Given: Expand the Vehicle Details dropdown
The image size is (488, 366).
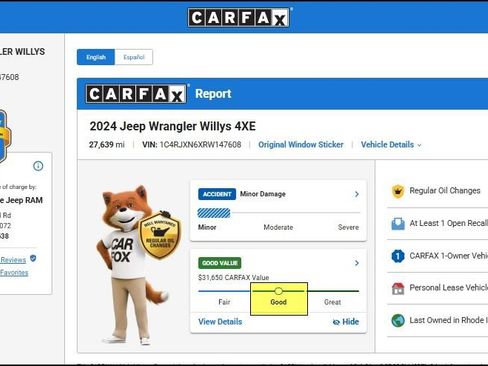Looking at the screenshot, I should click(391, 145).
